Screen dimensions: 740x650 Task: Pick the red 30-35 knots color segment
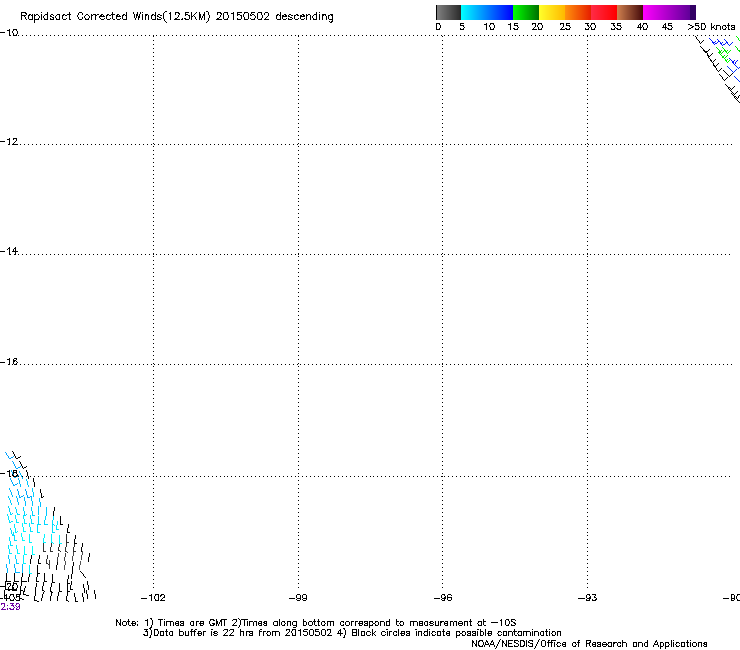tap(604, 12)
